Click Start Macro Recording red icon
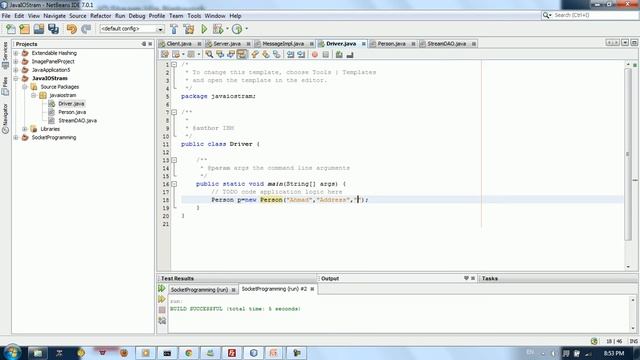Image resolution: width=640 pixels, height=360 pixels. [x=315, y=54]
